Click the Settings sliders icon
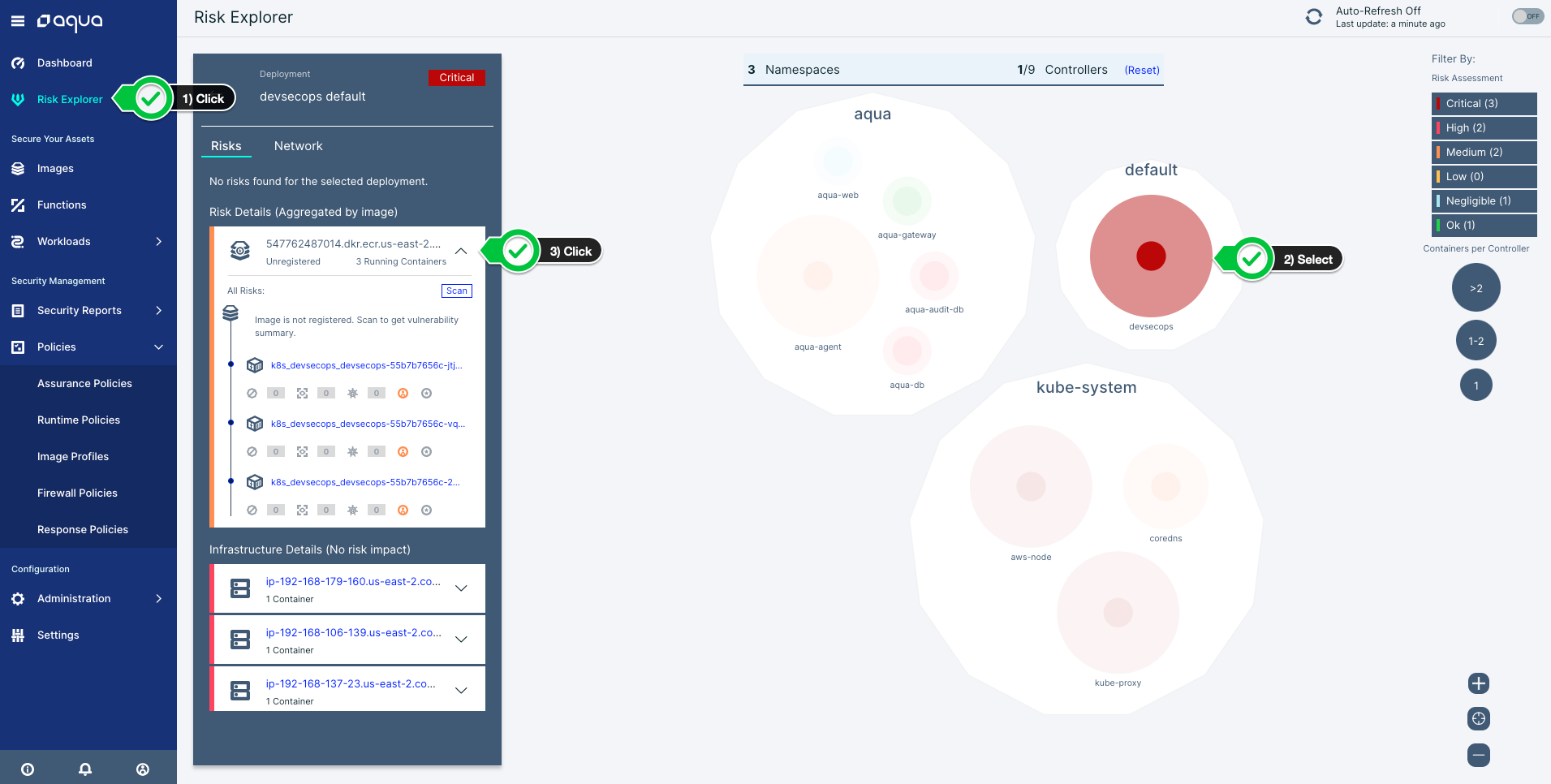Viewport: 1551px width, 784px height. [x=18, y=635]
